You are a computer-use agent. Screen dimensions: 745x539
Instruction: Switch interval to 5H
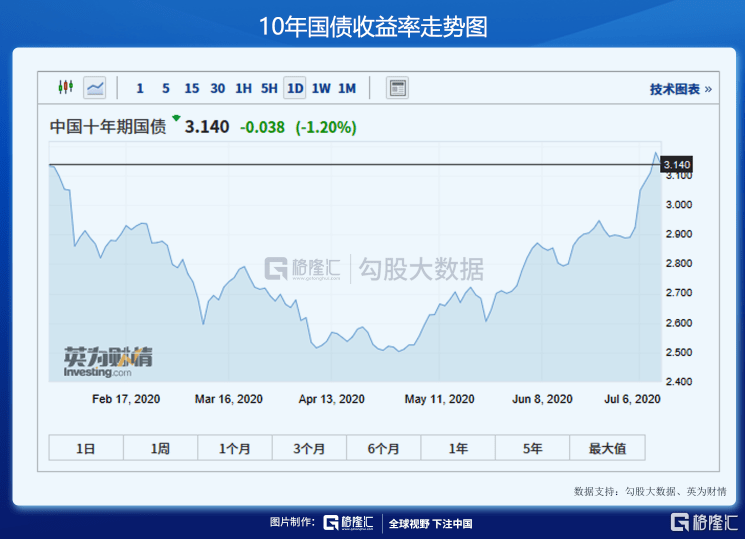[x=269, y=88]
